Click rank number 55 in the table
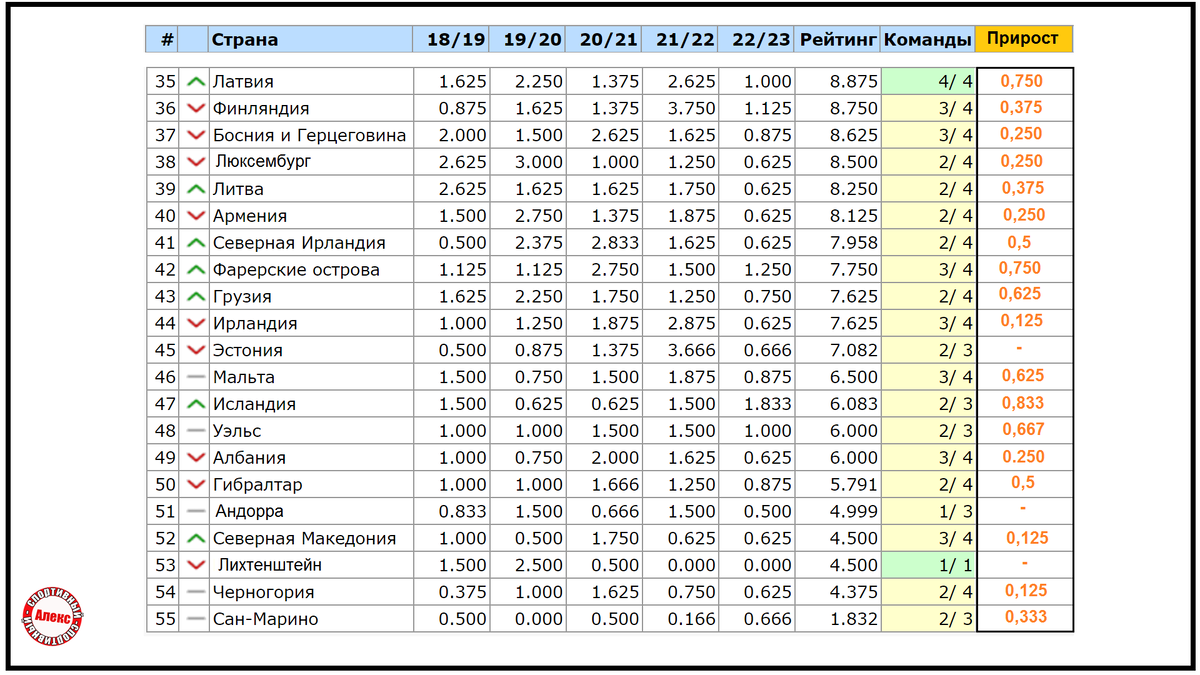The image size is (1200, 675). pyautogui.click(x=165, y=620)
